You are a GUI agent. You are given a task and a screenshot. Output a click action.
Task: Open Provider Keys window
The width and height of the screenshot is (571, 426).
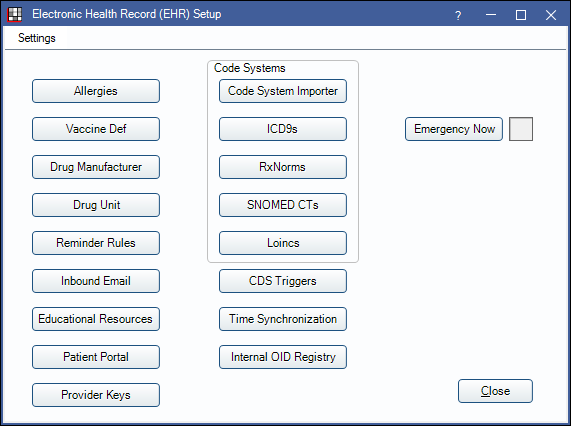(96, 395)
